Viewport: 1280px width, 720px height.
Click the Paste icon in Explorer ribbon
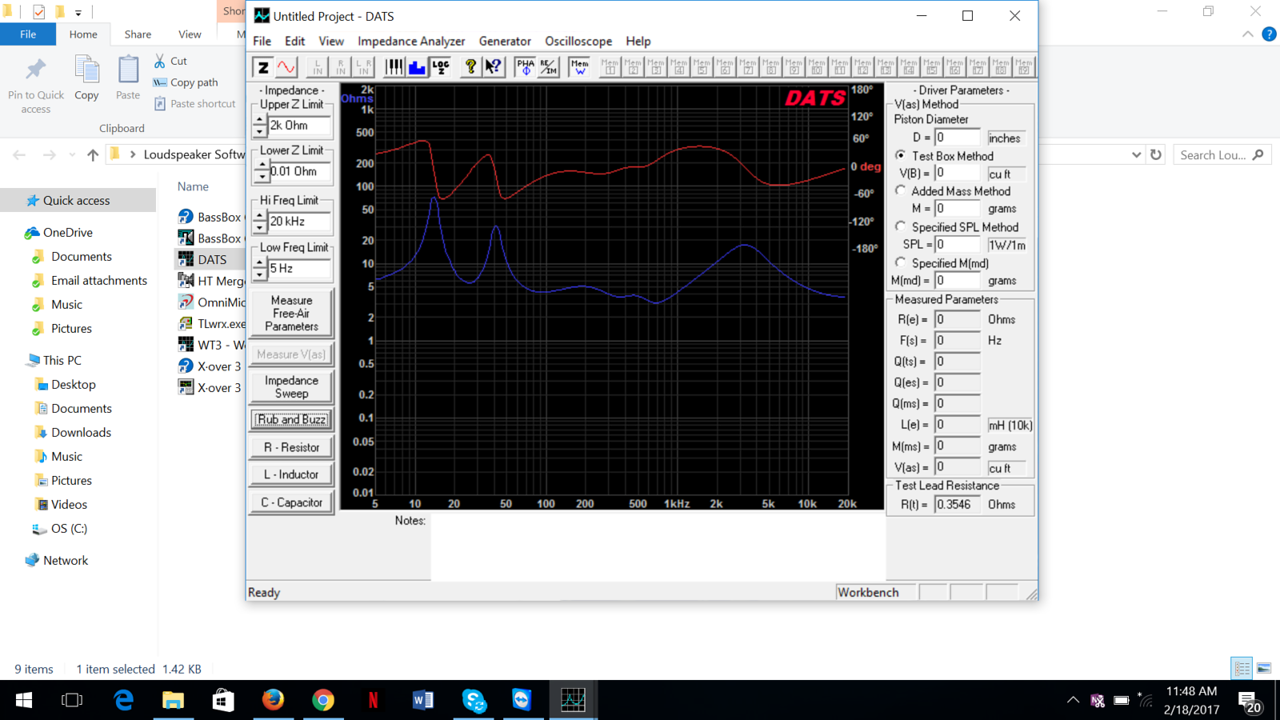coord(128,78)
